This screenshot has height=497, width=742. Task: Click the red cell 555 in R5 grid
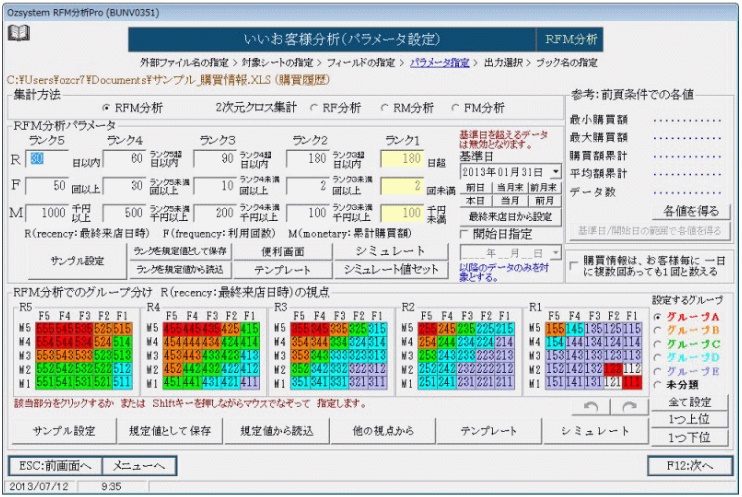tap(44, 328)
